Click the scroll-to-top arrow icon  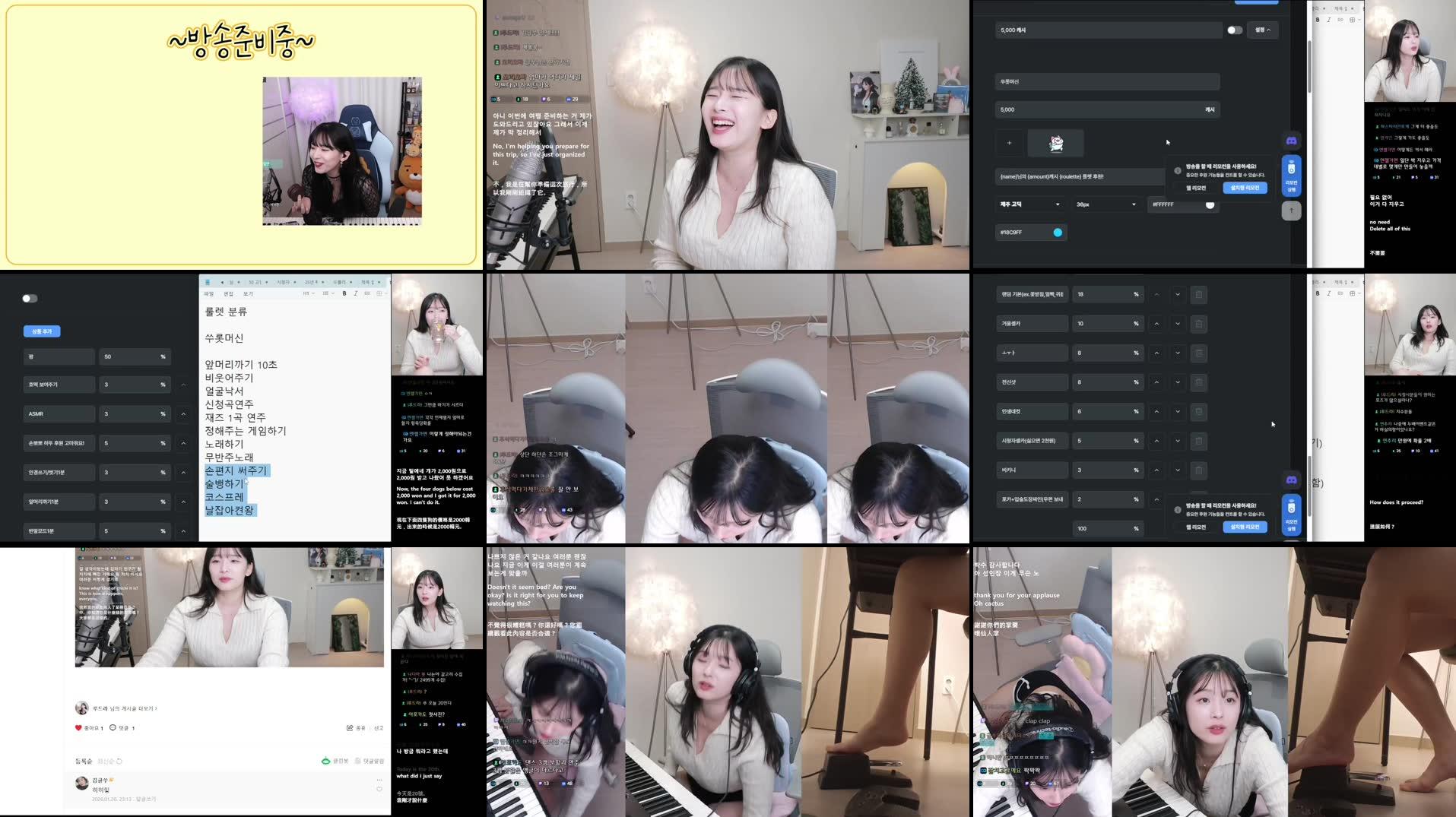click(1292, 211)
